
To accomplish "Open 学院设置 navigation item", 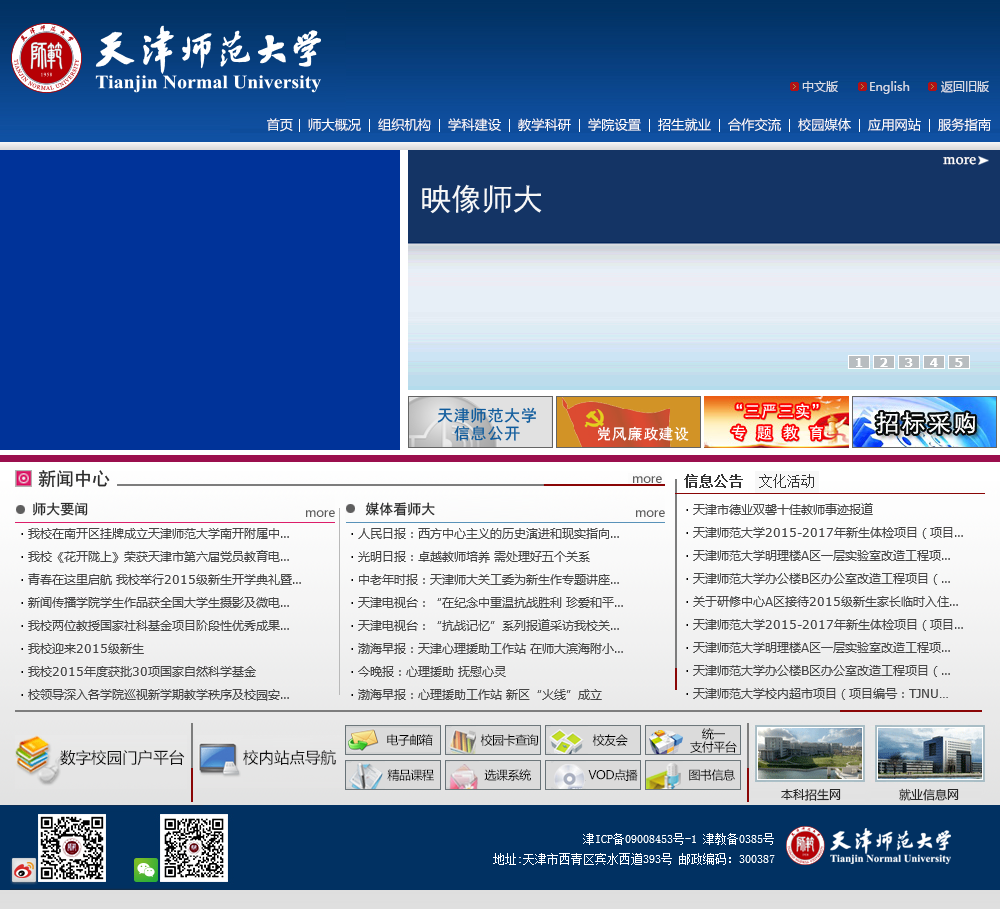I will 614,125.
